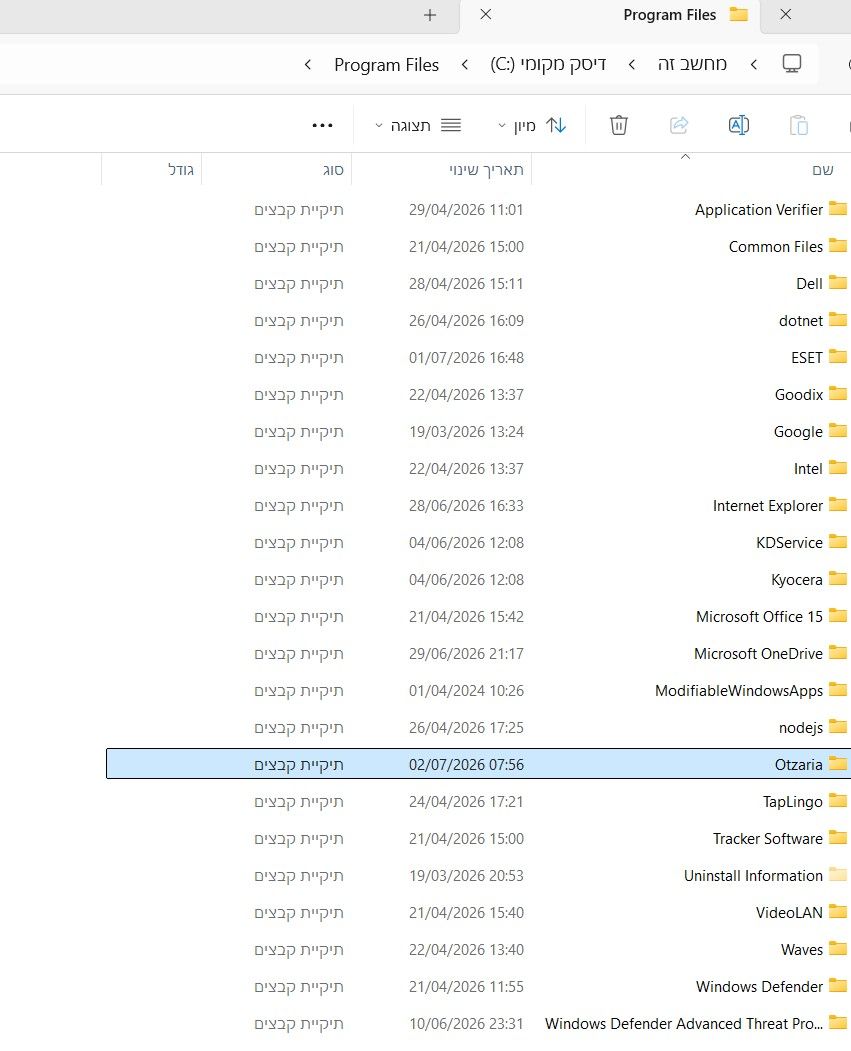Select the KDService folder icon
This screenshot has width=851, height=1051.
pyautogui.click(x=838, y=541)
